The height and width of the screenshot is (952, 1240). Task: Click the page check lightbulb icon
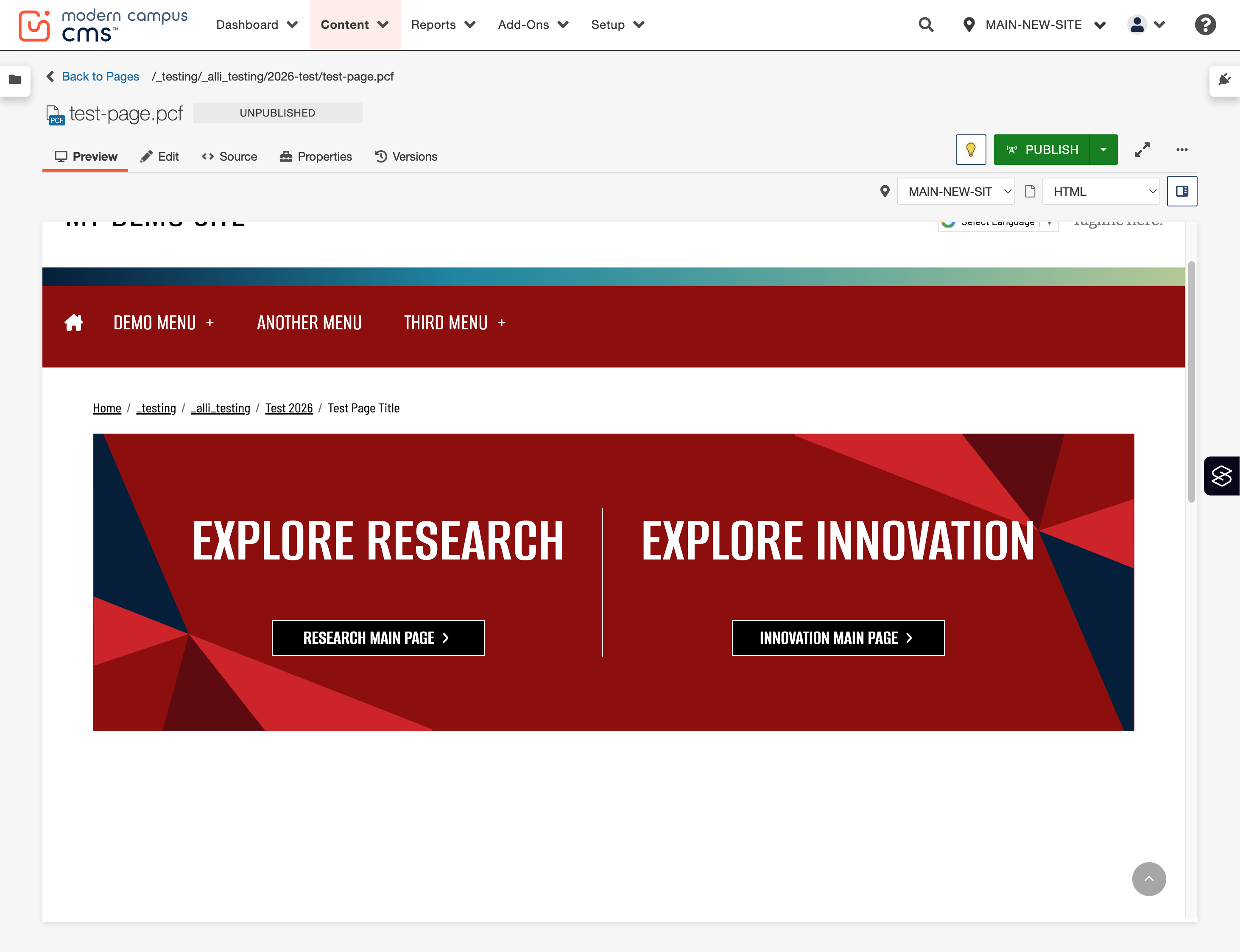tap(971, 150)
